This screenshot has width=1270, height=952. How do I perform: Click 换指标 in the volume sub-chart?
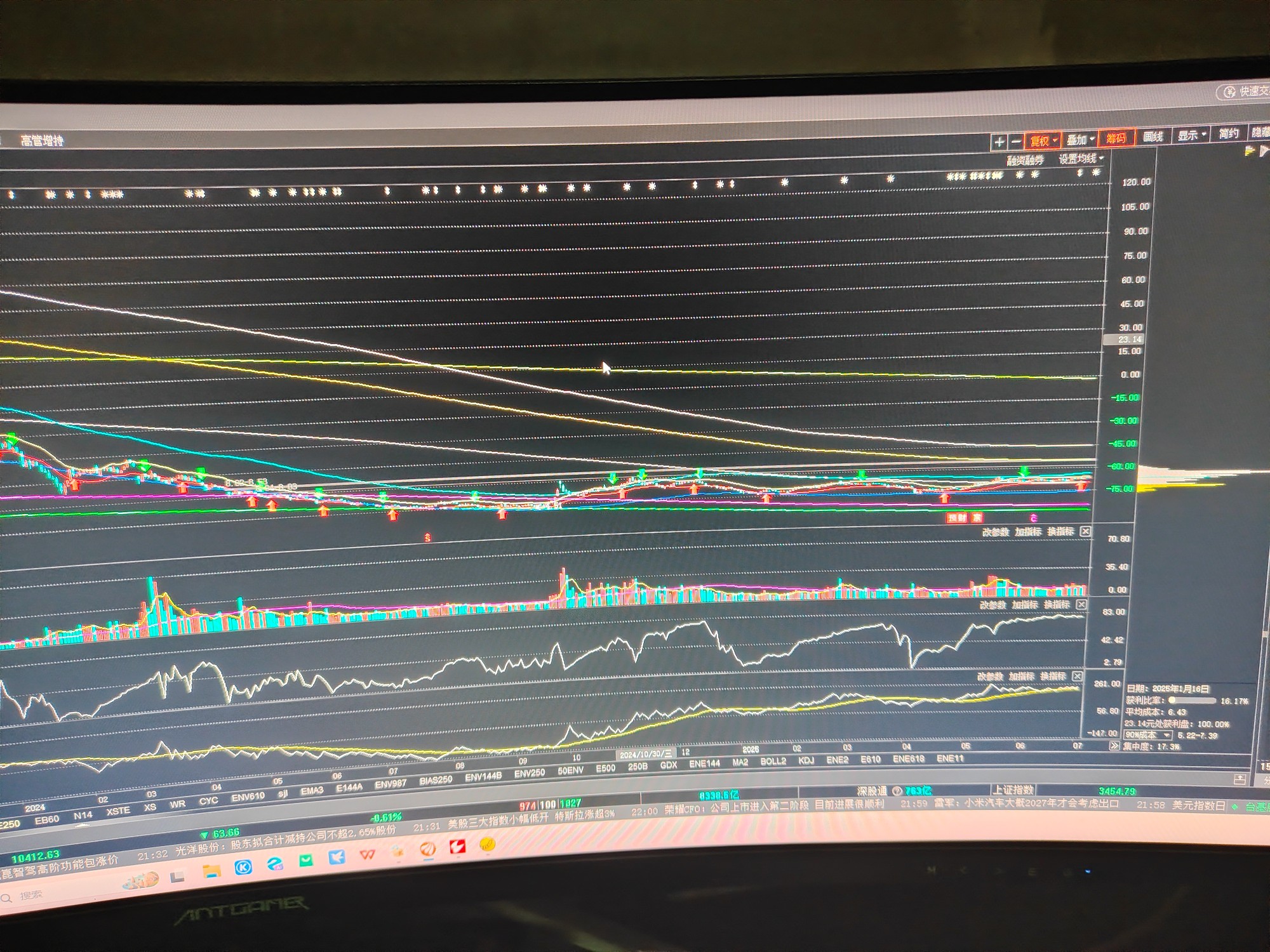(1060, 531)
